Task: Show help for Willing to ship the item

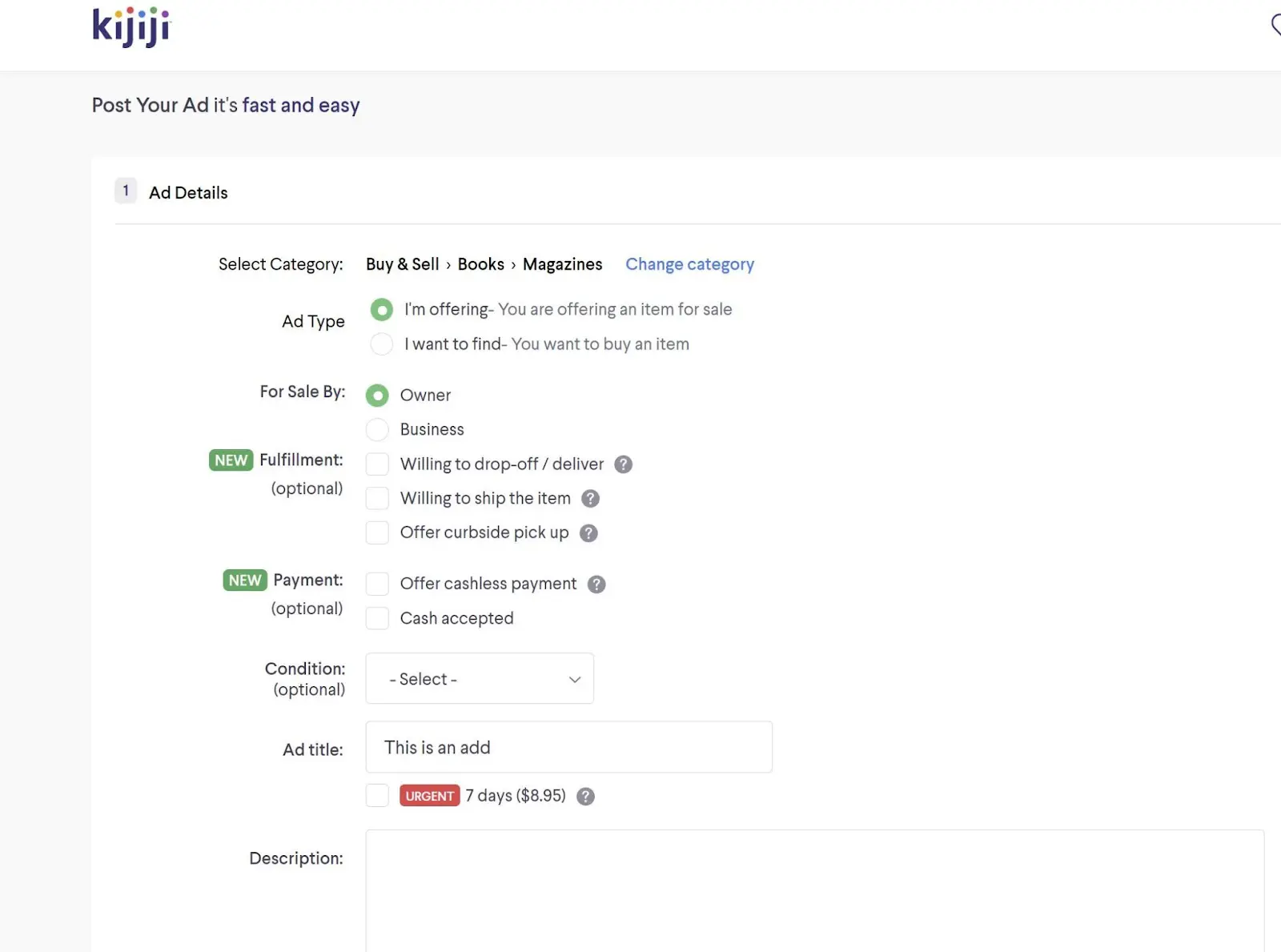Action: (x=590, y=499)
